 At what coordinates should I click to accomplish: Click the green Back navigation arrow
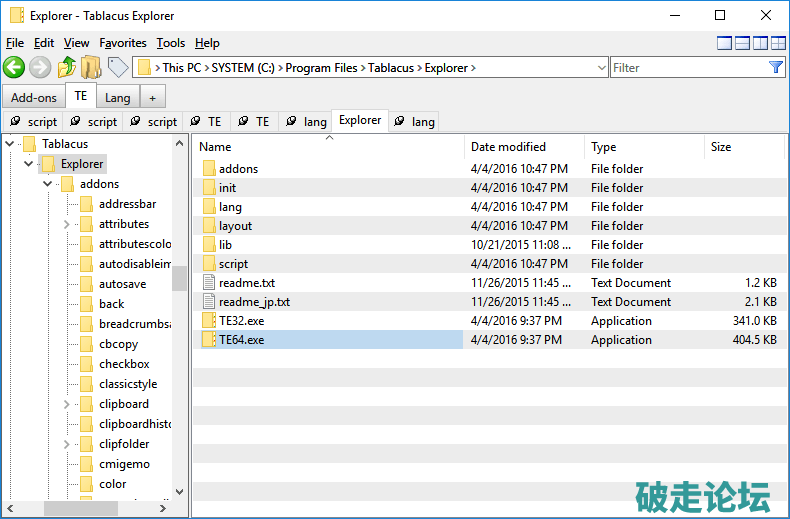(x=14, y=67)
